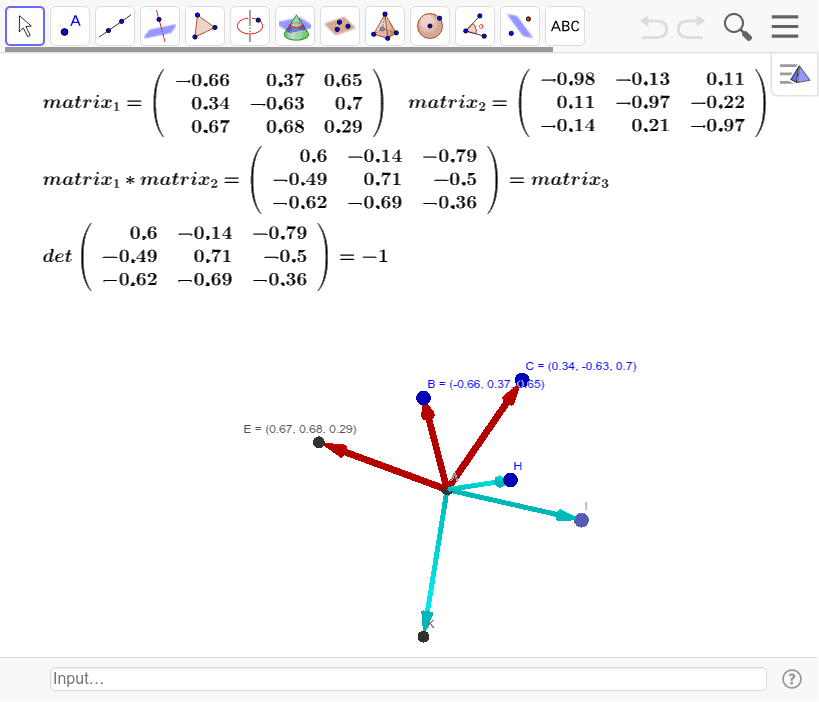Click the Undo arrow

(654, 27)
